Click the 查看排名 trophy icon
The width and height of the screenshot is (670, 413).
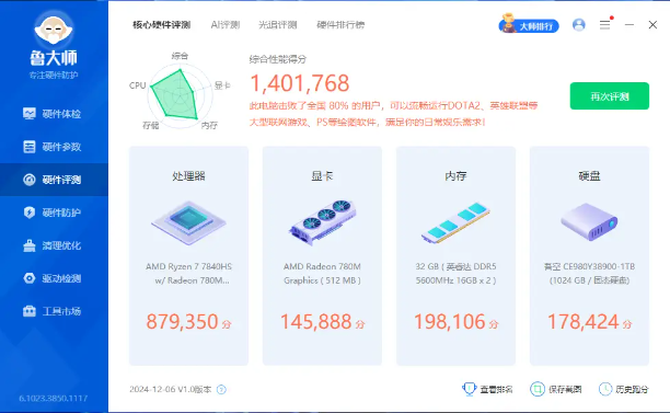coord(469,389)
